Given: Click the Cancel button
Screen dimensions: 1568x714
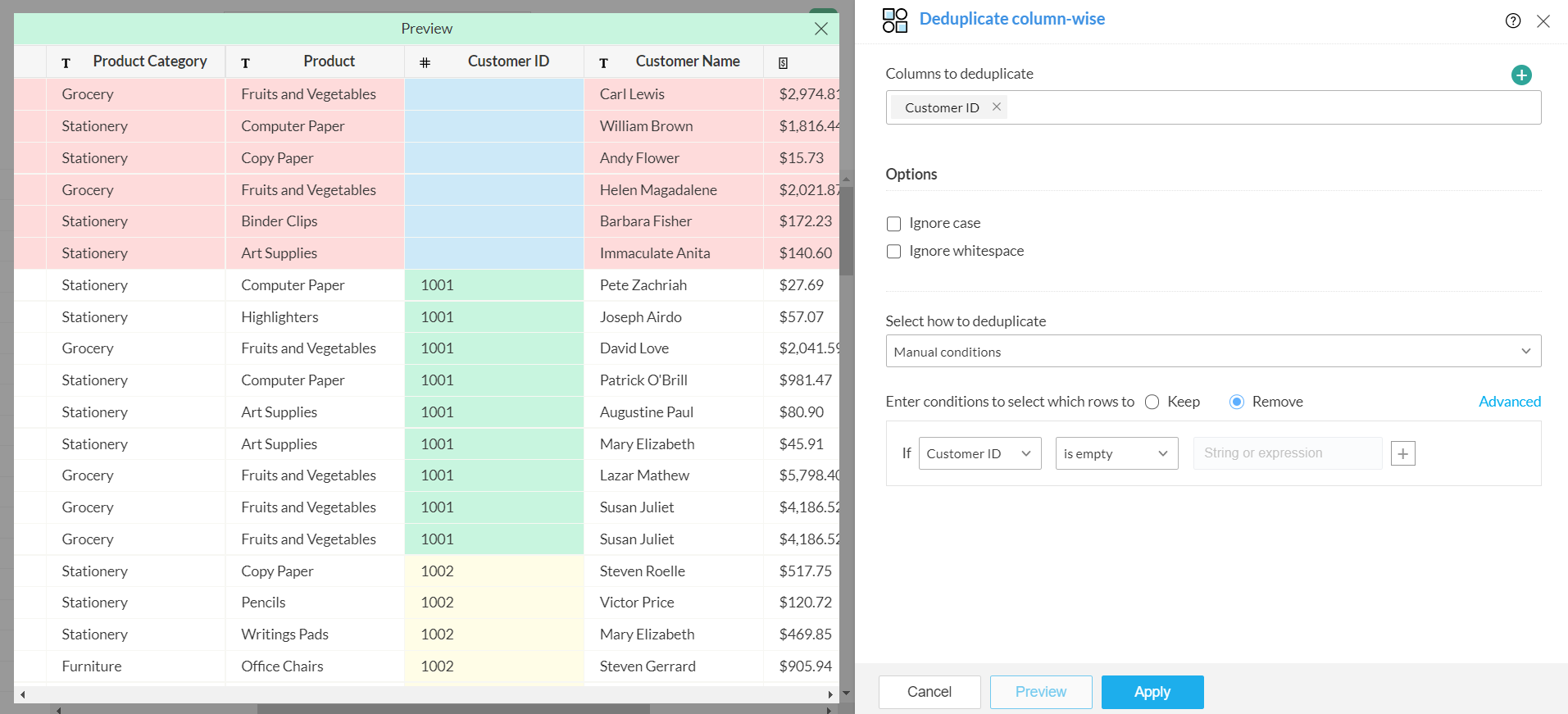Looking at the screenshot, I should coord(929,692).
